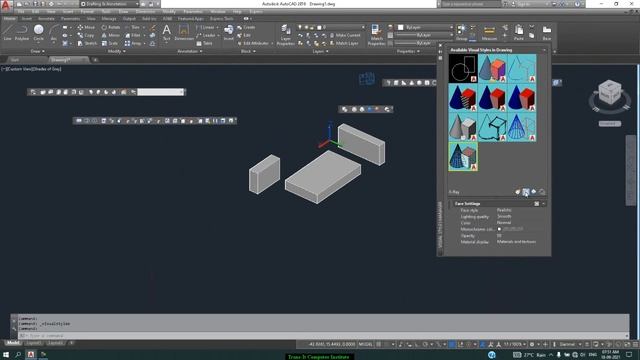Viewport: 640px width, 360px height.
Task: Collapse the Face Settings section
Action: pos(543,204)
